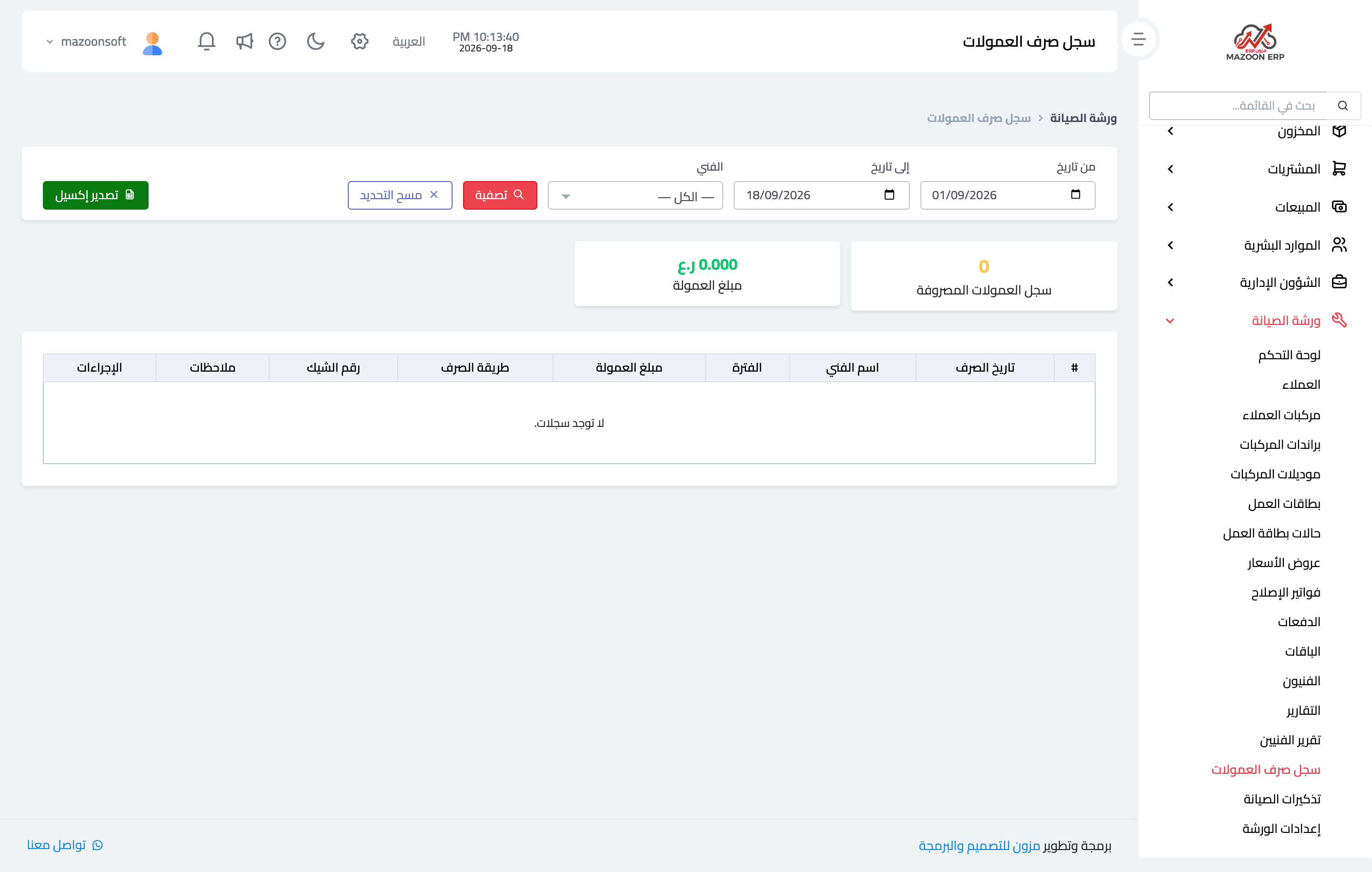Screen dimensions: 1372x872
Task: Click the اسم الفني column header
Action: pos(852,367)
